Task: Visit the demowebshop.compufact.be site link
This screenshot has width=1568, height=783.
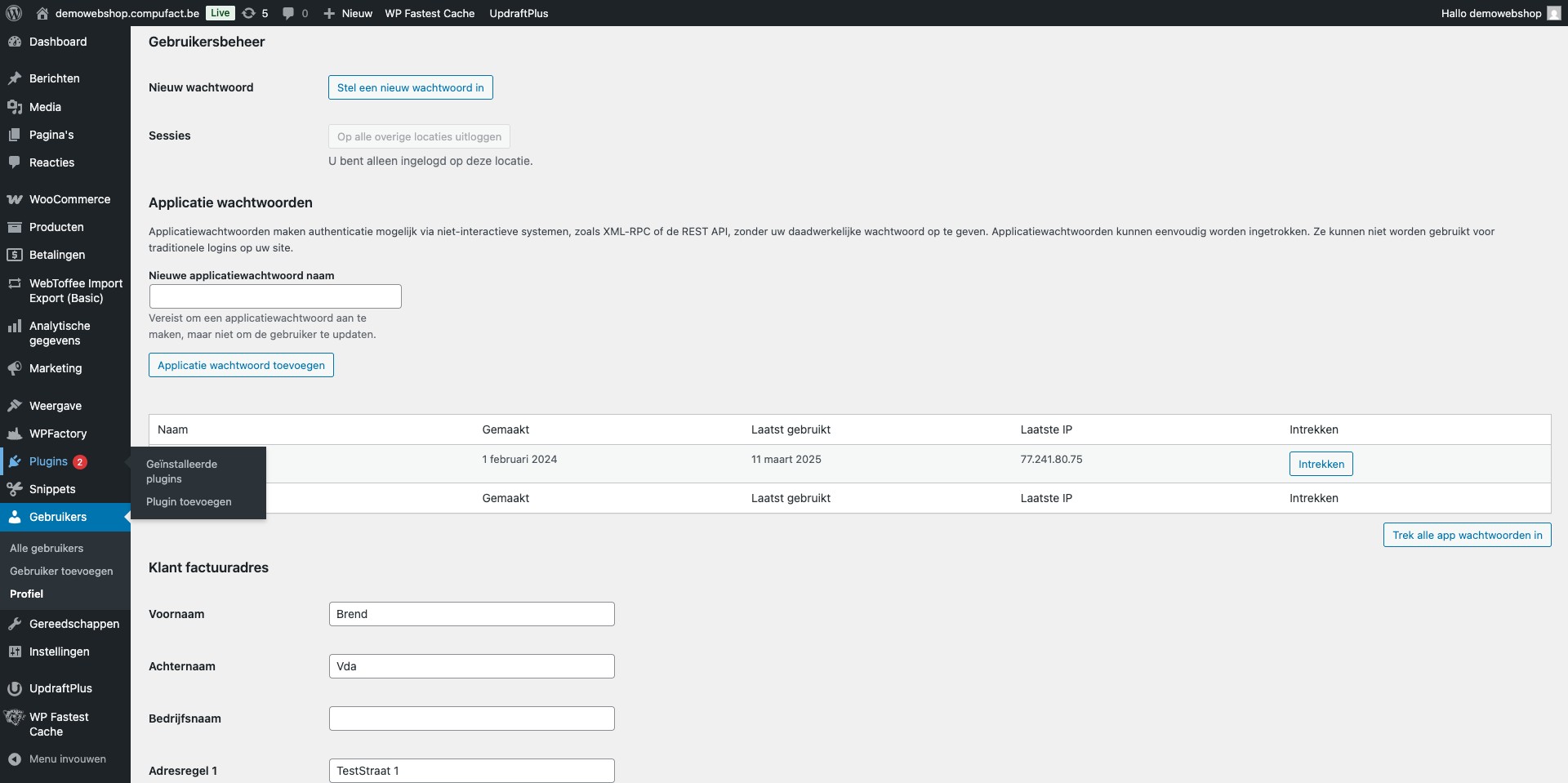Action: click(127, 13)
